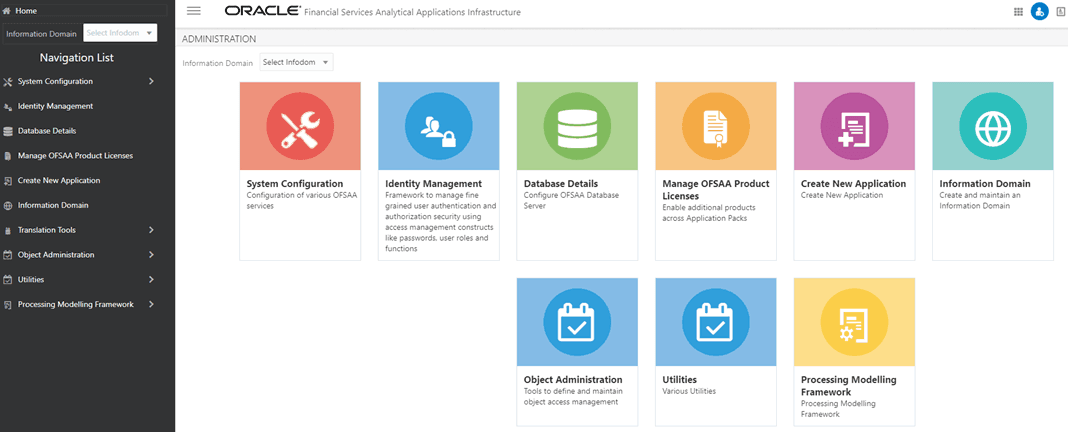1068x432 pixels.
Task: Open the Information Domain tile title
Action: [985, 184]
